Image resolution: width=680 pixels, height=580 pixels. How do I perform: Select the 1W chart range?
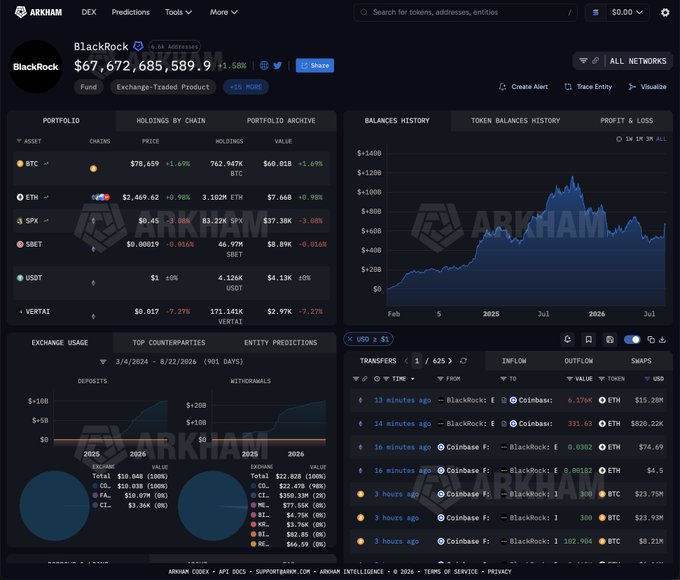click(629, 139)
